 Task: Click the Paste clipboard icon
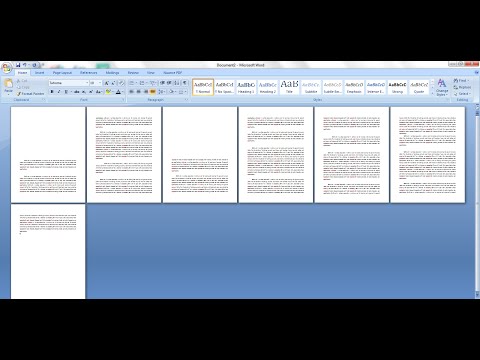8,83
